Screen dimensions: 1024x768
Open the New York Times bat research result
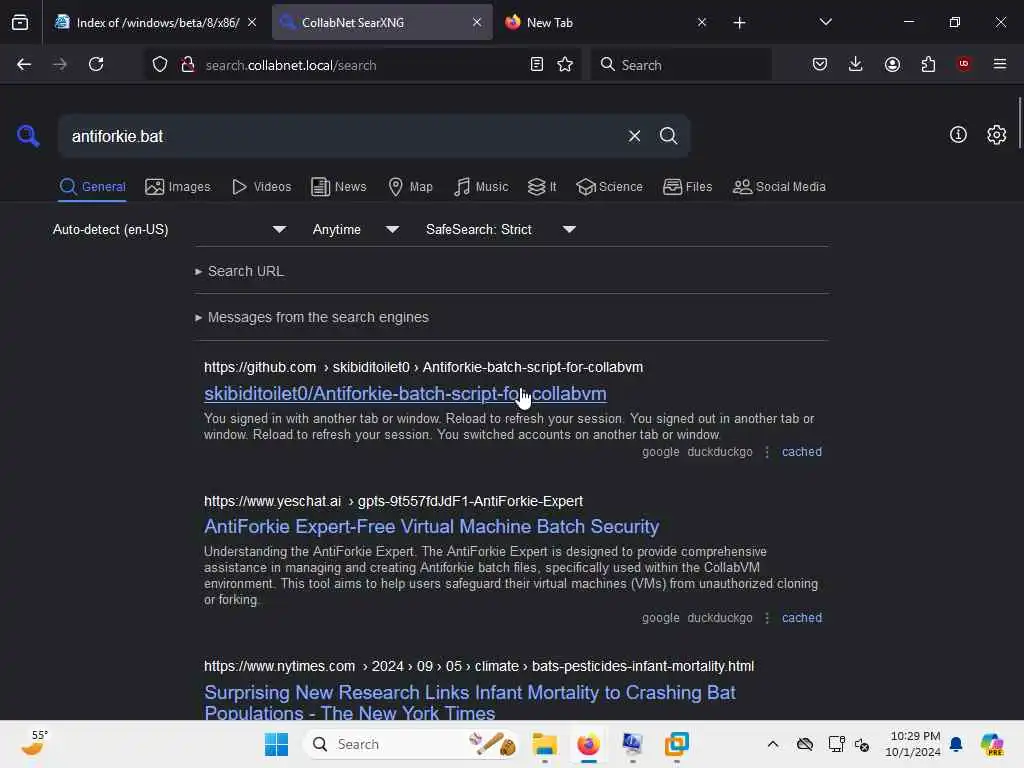pos(470,702)
